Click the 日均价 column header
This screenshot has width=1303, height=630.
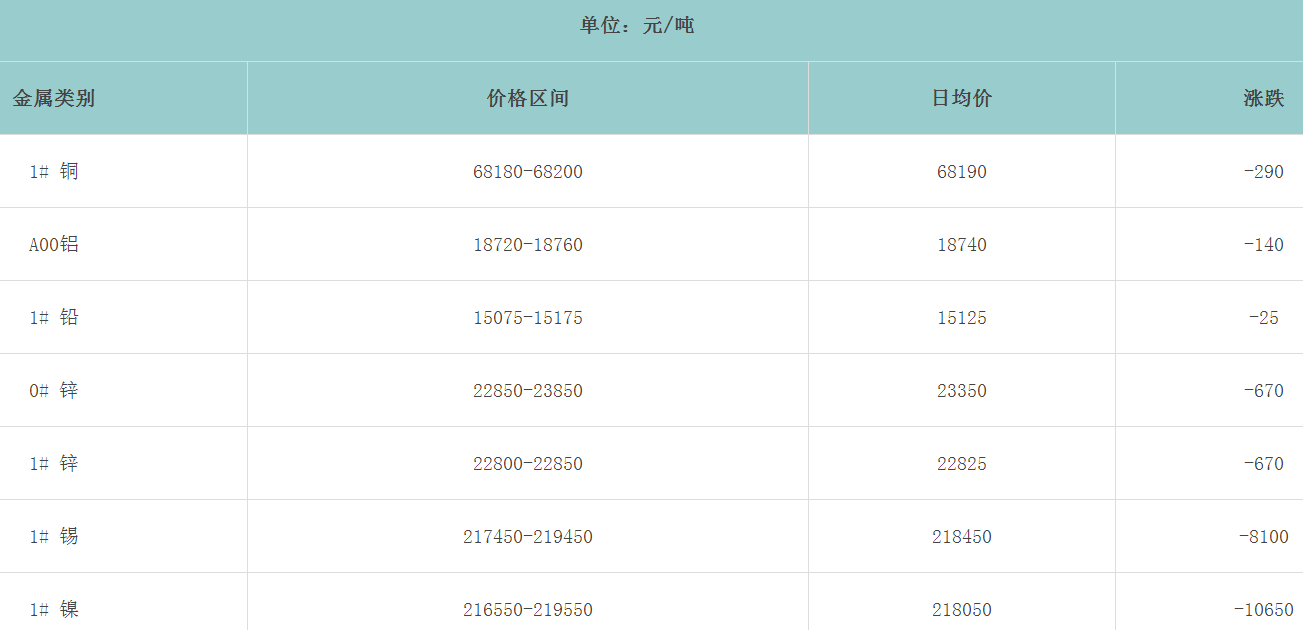point(962,98)
